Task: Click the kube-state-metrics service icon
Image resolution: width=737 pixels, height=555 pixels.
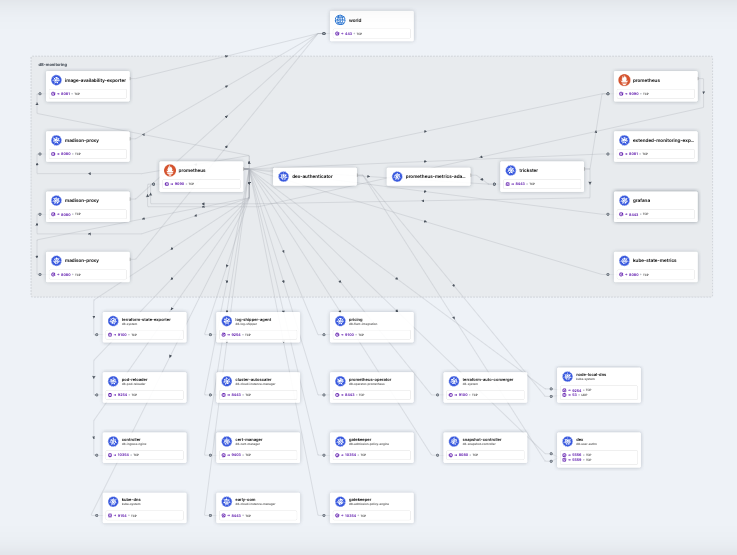Action: pos(624,260)
